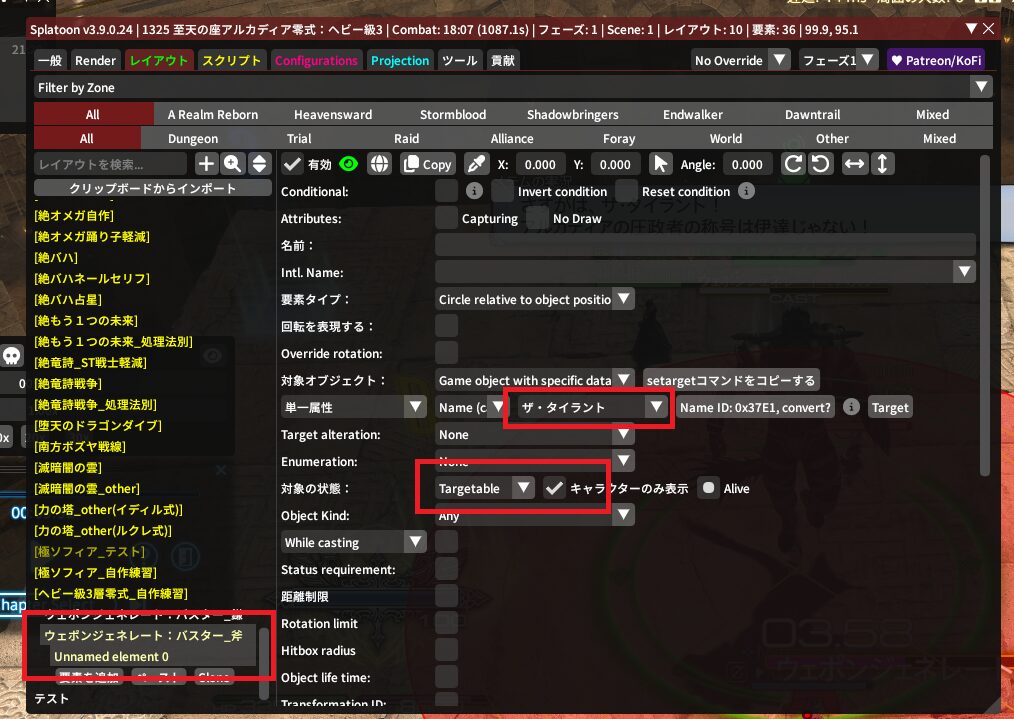
Task: Toggle the キャラクターのみ表示 checkbox
Action: click(554, 488)
